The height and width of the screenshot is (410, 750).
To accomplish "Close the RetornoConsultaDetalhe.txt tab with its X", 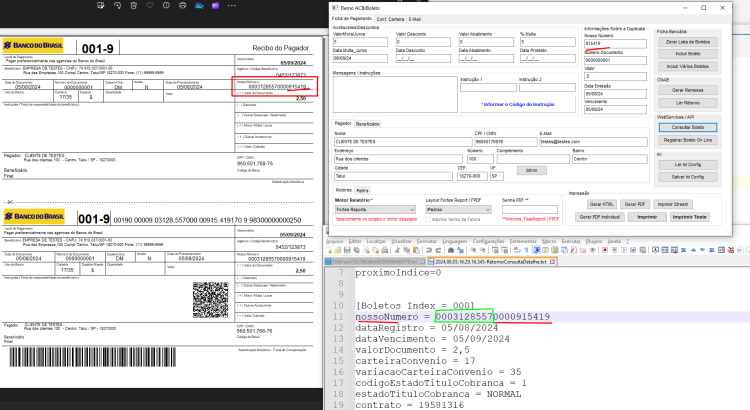I will click(552, 262).
